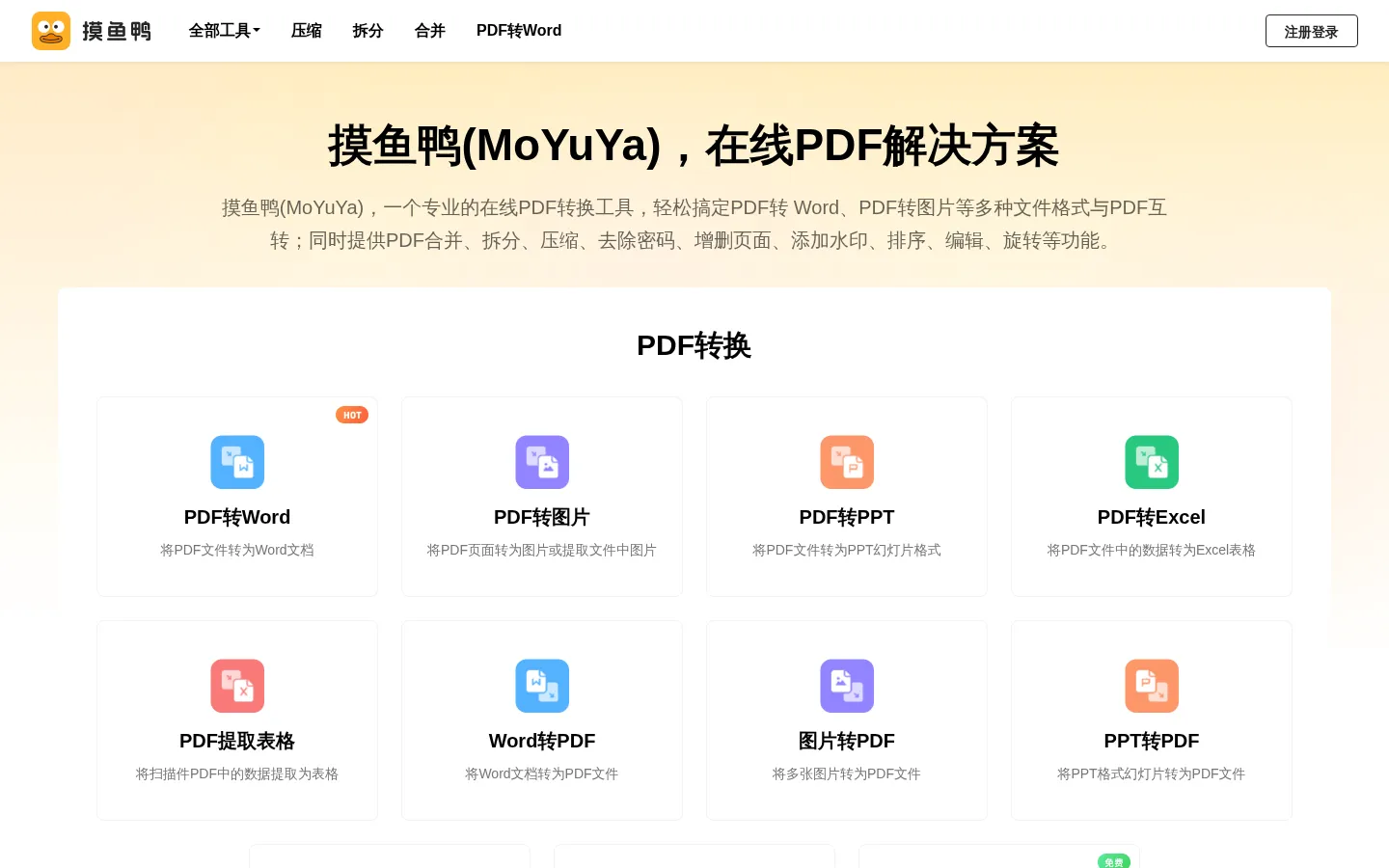Click description 将PDF文件中的数据转为Excel表格

[x=1152, y=550]
